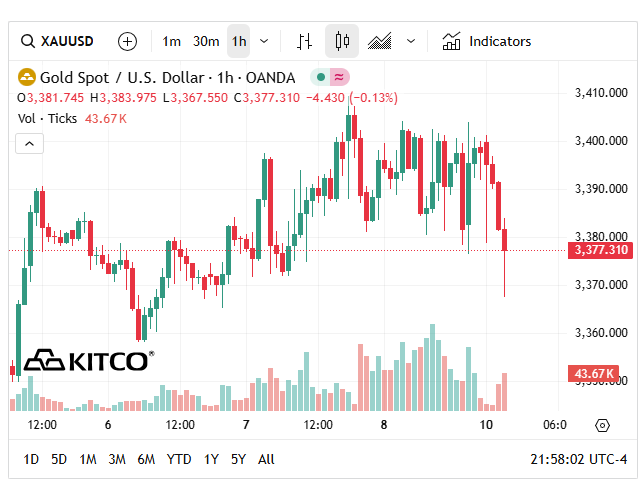
Task: Select the 6M date range
Action: (x=146, y=459)
